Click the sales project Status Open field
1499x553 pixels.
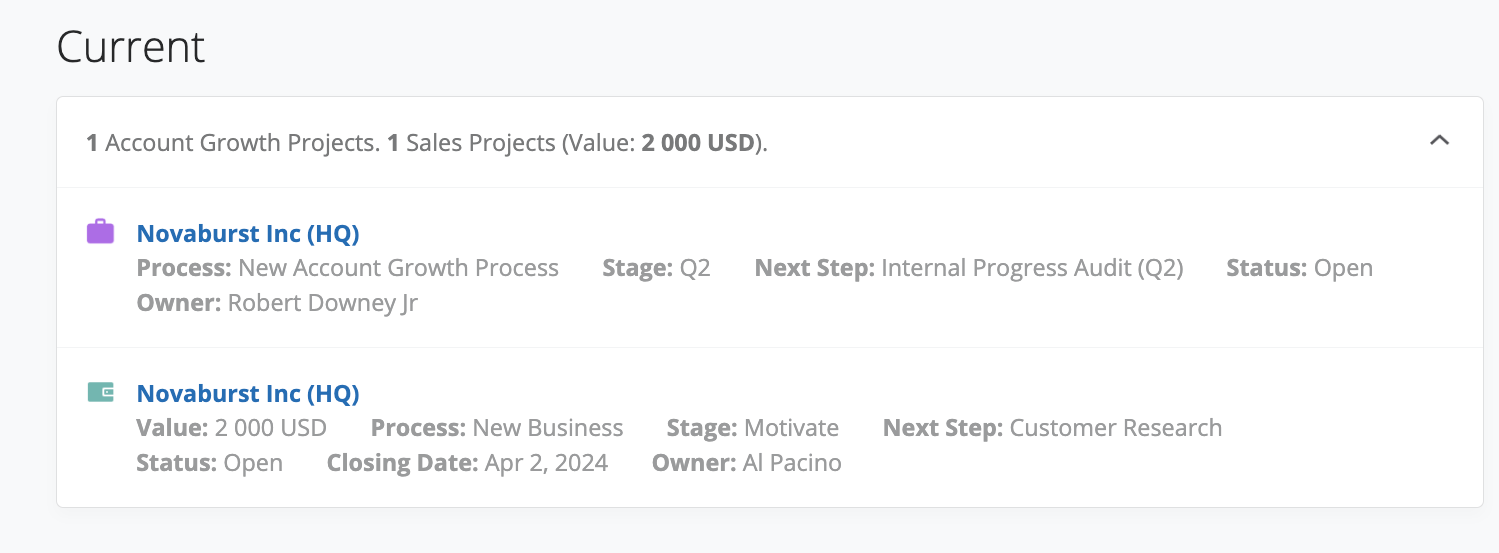click(x=210, y=463)
